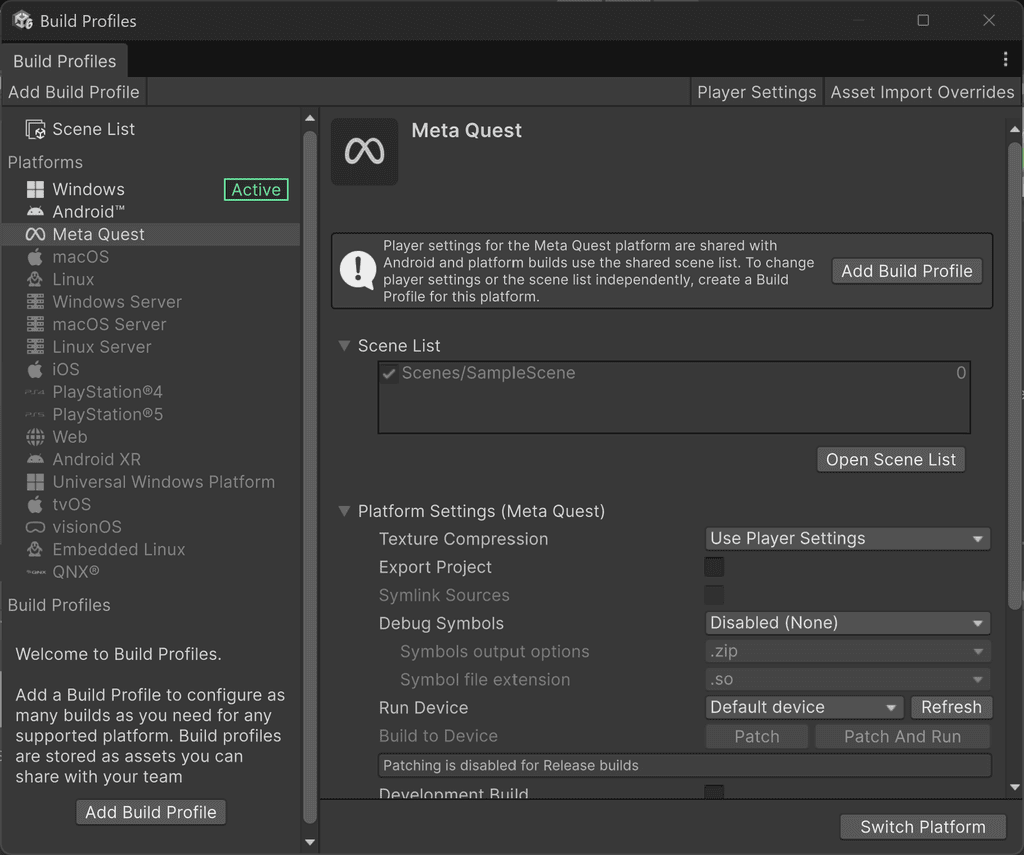1024x855 pixels.
Task: Open the Symbols output options dropdown
Action: (x=848, y=651)
